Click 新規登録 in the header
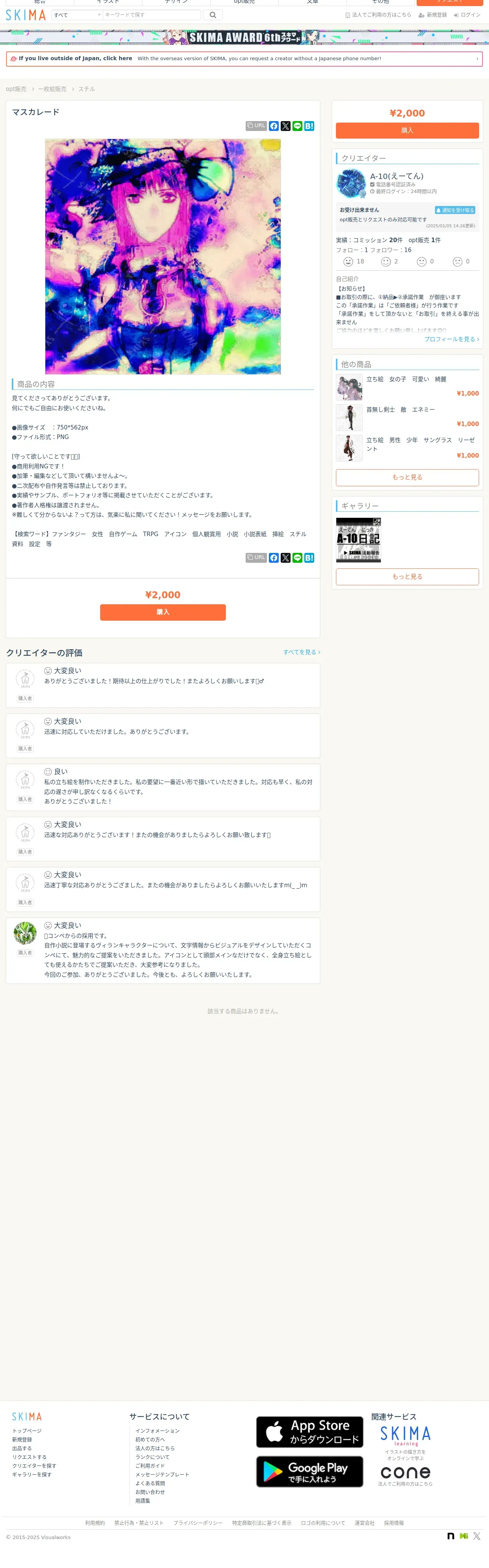489x1568 pixels. click(x=432, y=15)
